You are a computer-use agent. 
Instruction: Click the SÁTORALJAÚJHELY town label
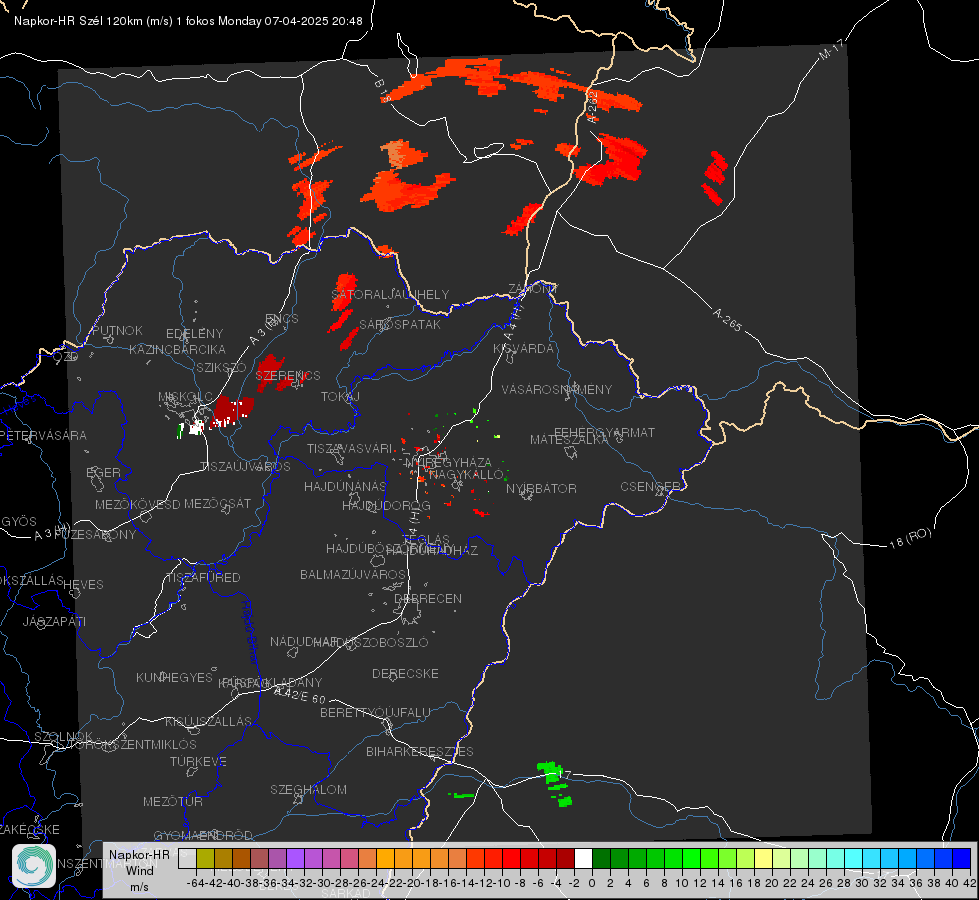[390, 294]
